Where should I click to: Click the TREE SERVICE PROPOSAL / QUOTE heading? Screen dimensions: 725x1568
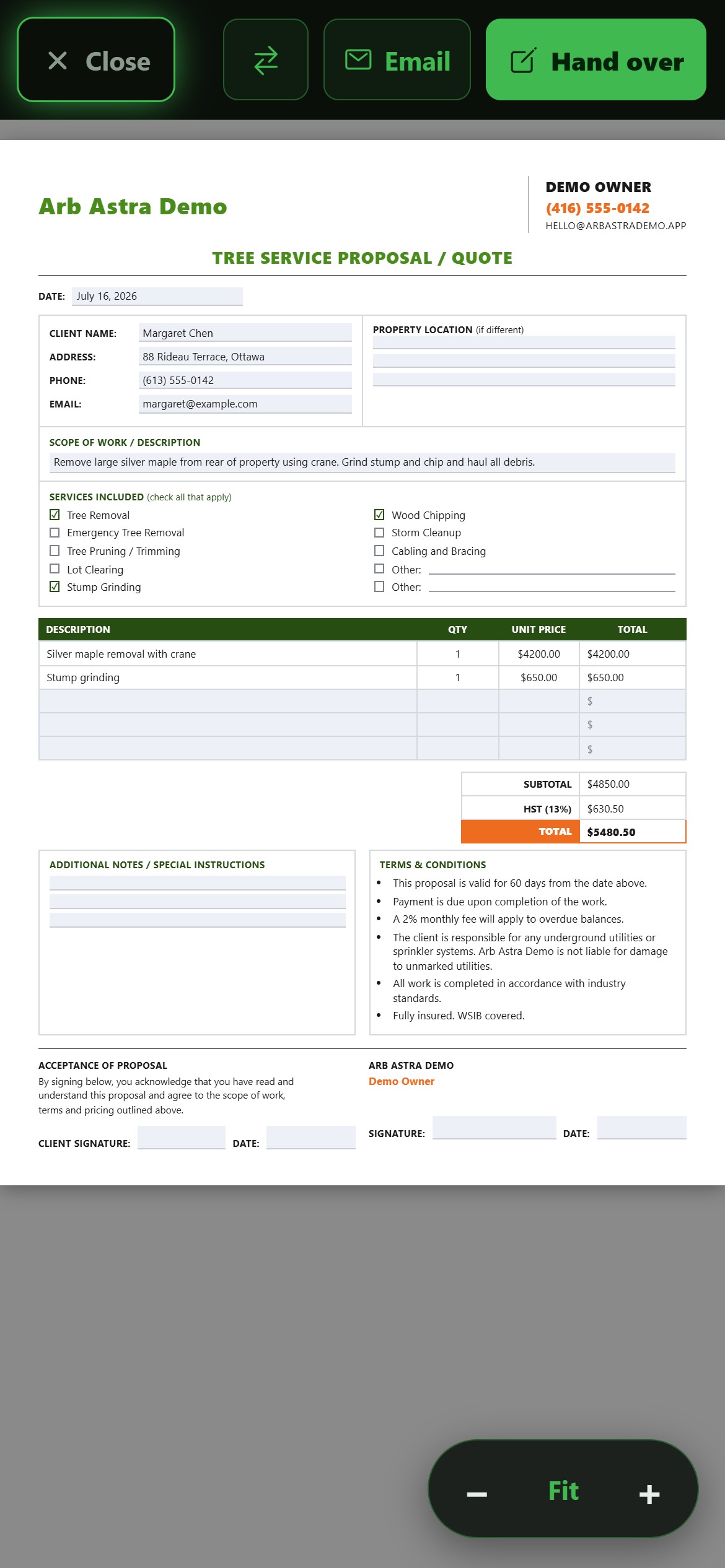click(x=362, y=258)
